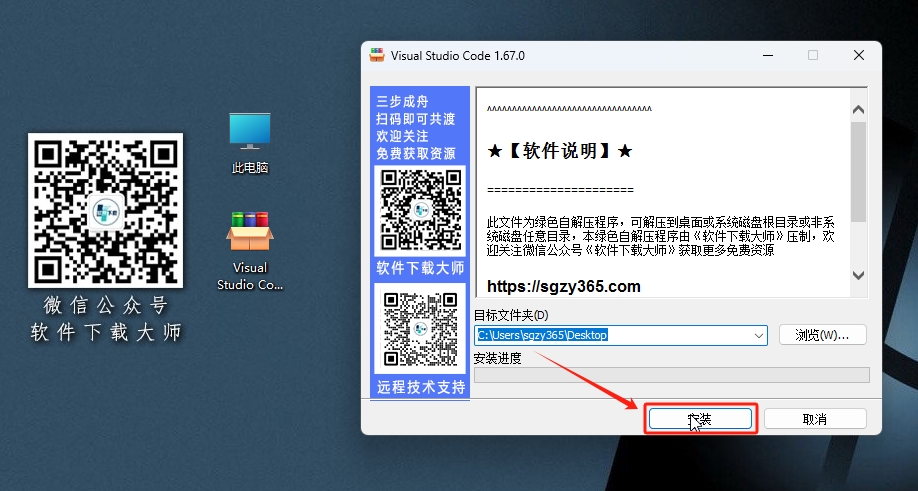This screenshot has height=491, width=918.
Task: Click the 三步成舟 sidebar text
Action: (402, 101)
